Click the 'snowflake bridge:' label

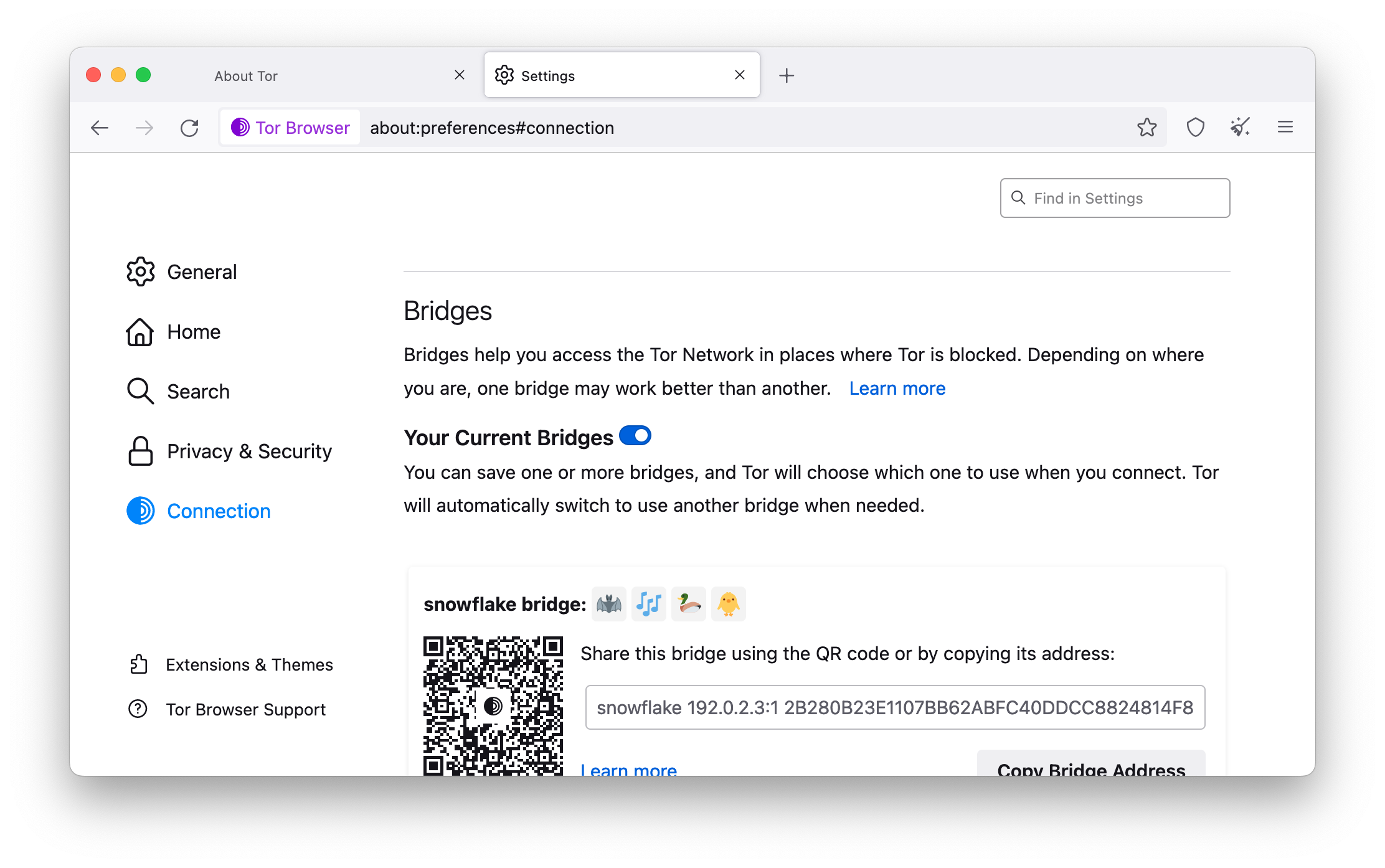pos(504,604)
